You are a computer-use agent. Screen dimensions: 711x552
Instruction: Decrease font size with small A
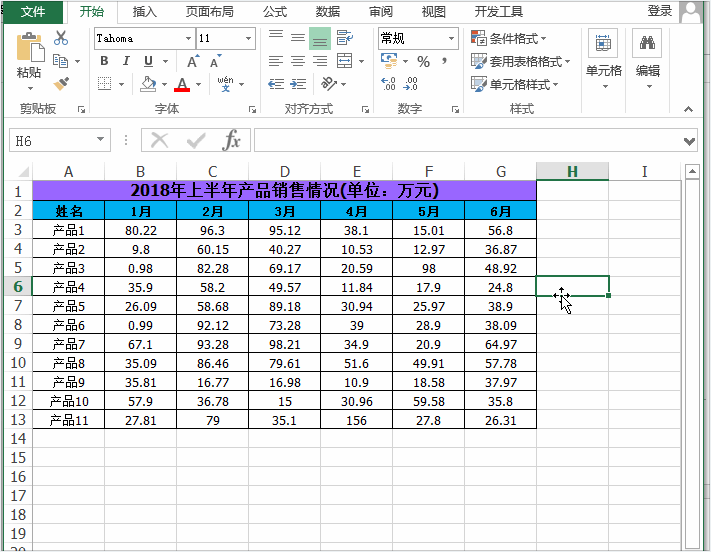(x=215, y=61)
